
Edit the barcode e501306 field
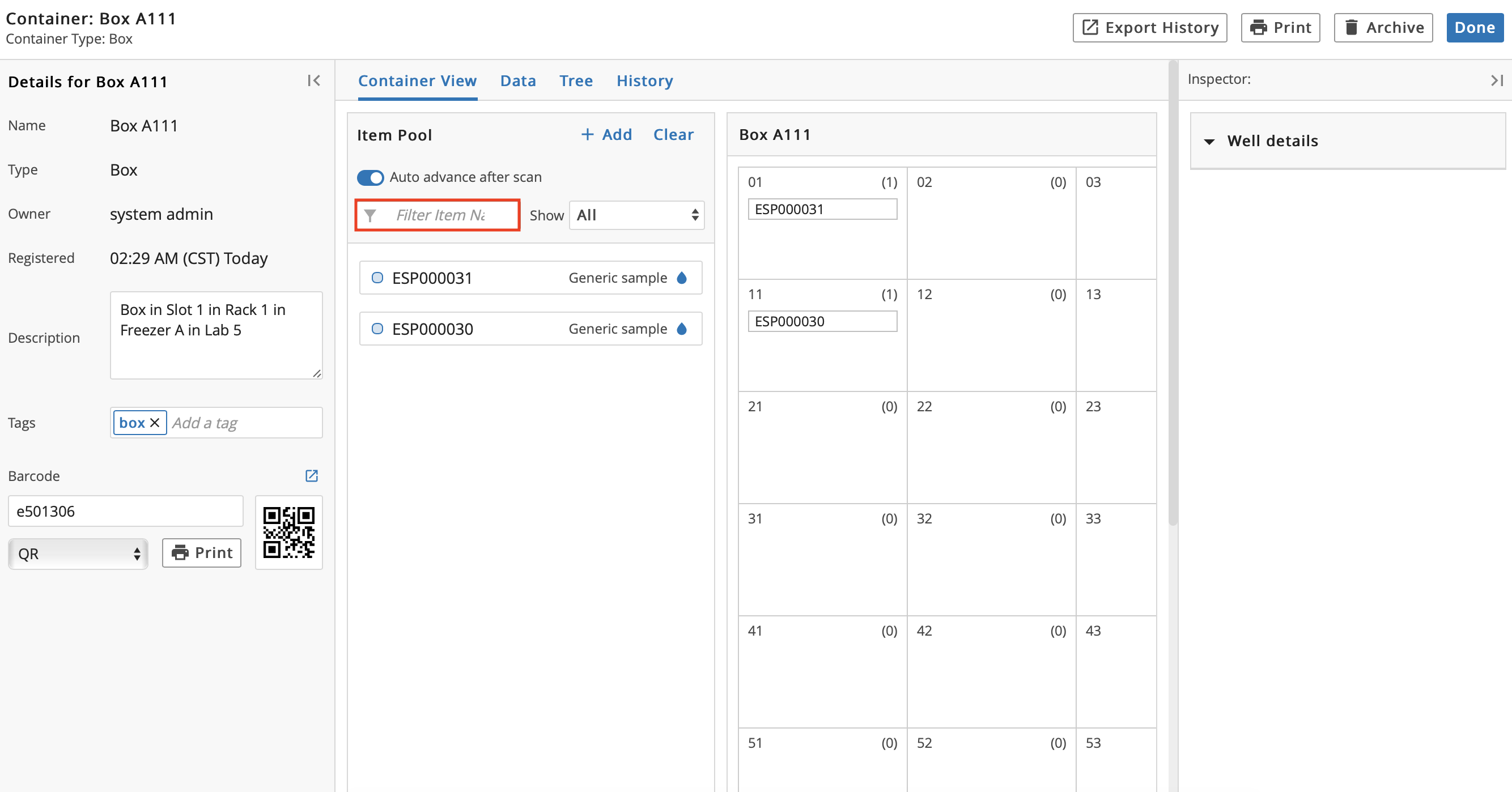coord(126,511)
